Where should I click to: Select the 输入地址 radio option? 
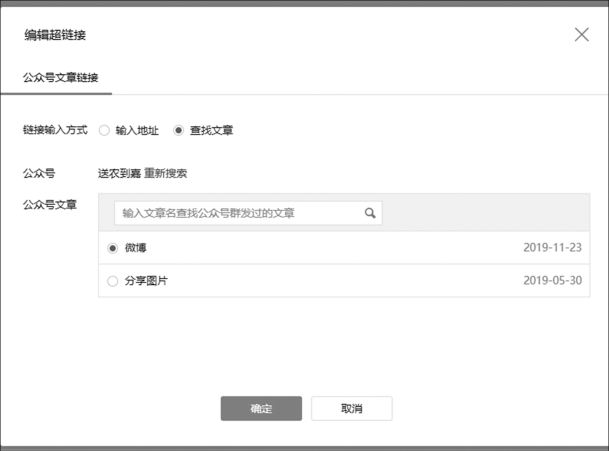[x=104, y=131]
